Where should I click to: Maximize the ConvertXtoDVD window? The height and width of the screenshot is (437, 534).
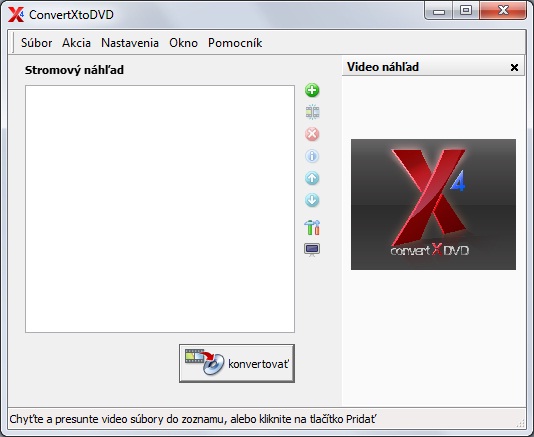click(x=466, y=11)
